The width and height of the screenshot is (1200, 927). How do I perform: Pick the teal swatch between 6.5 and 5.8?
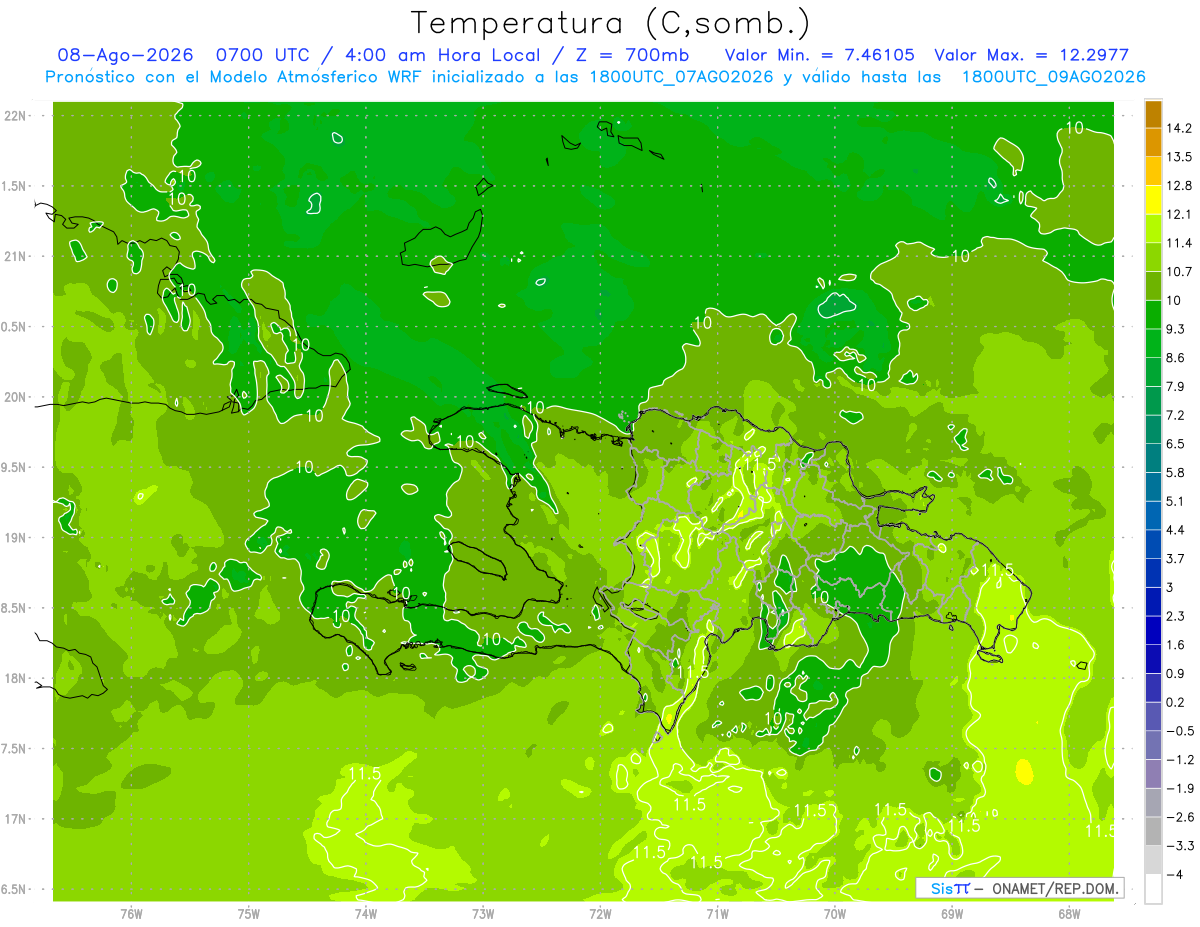click(x=1153, y=458)
